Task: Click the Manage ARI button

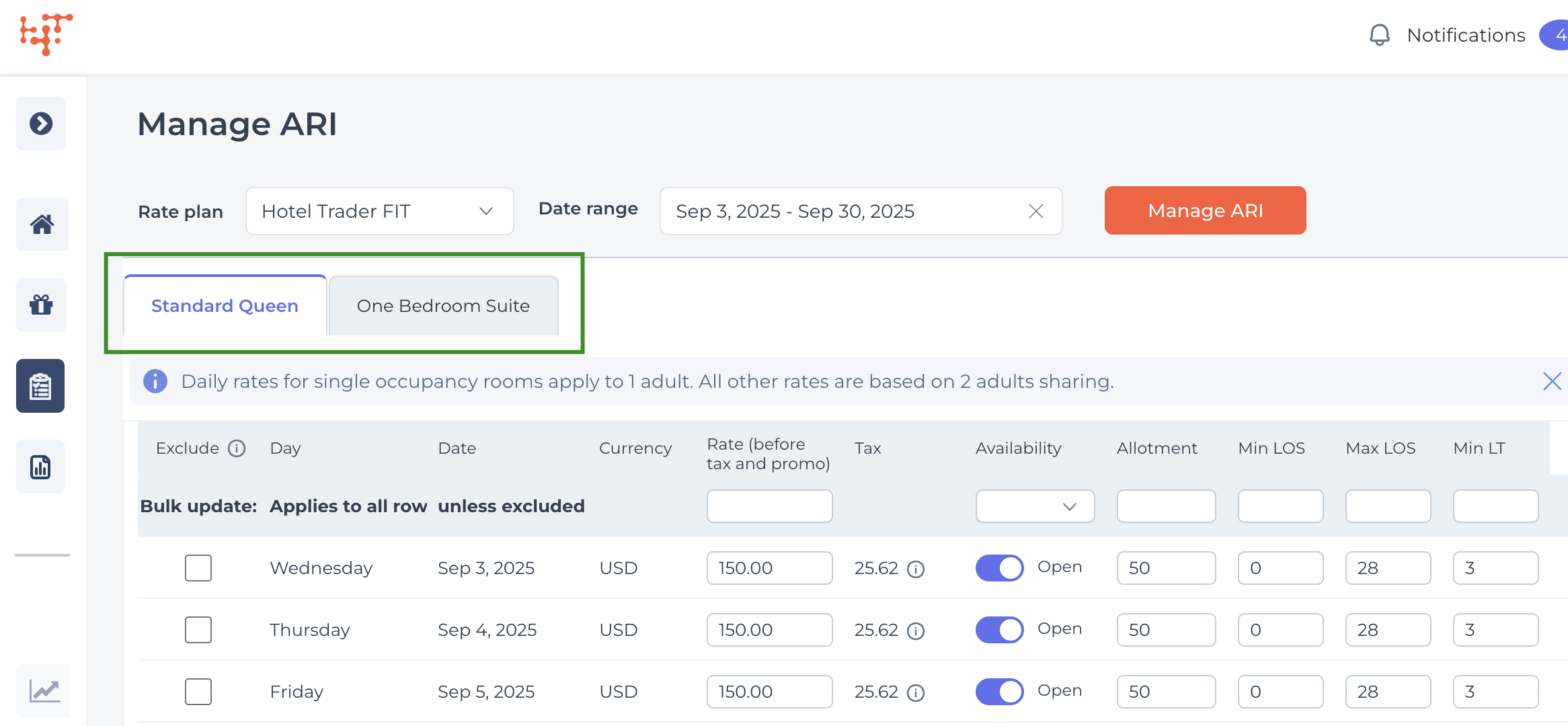Action: pyautogui.click(x=1205, y=210)
